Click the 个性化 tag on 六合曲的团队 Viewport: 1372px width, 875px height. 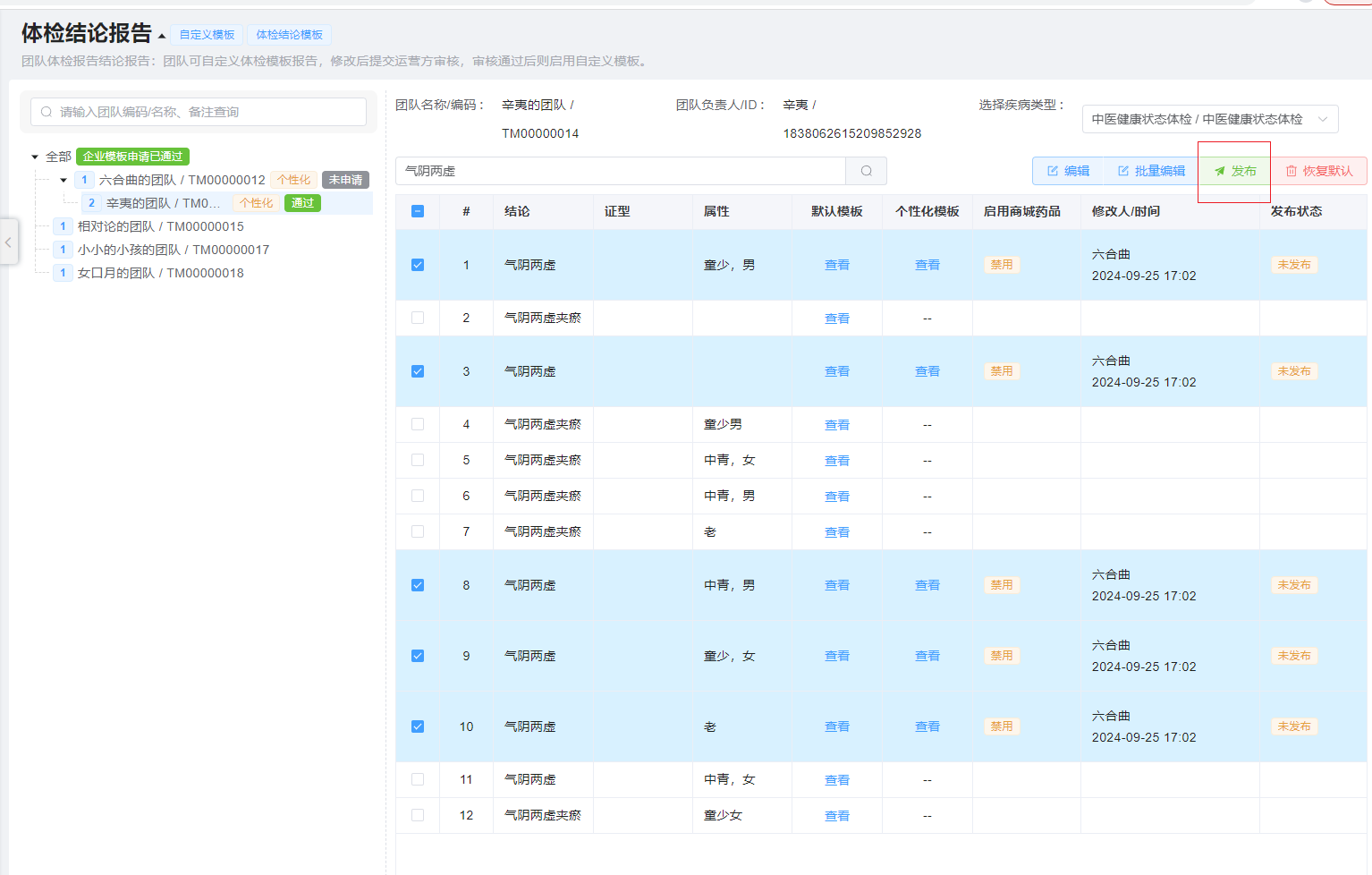(293, 180)
